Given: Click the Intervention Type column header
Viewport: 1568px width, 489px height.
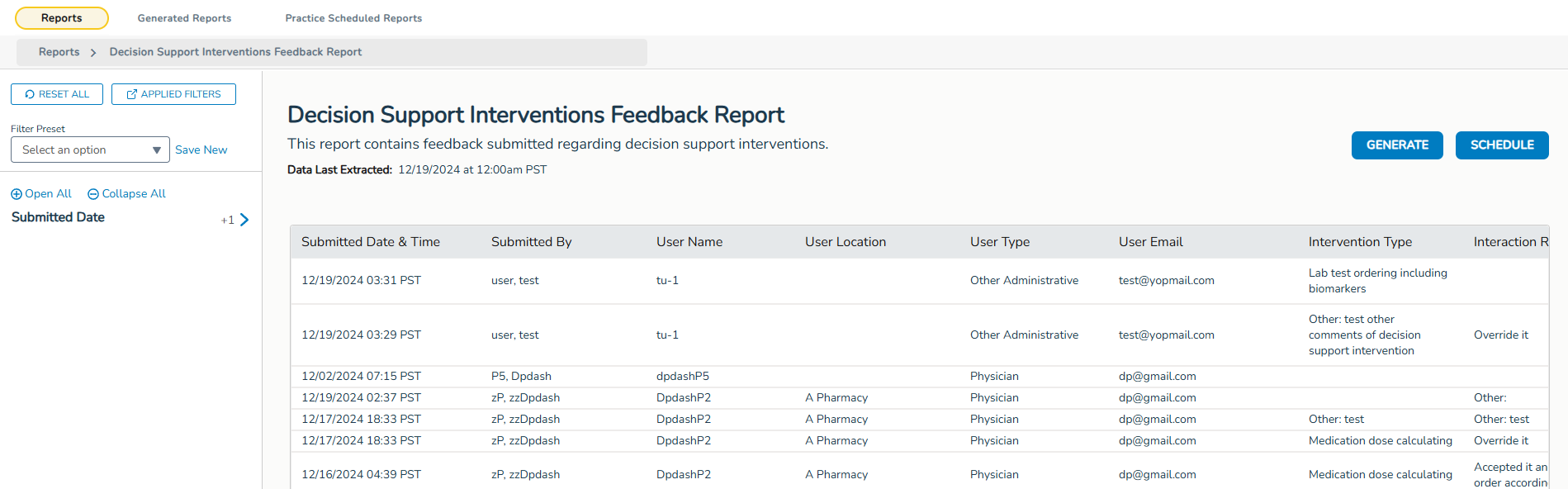Looking at the screenshot, I should click(1360, 242).
